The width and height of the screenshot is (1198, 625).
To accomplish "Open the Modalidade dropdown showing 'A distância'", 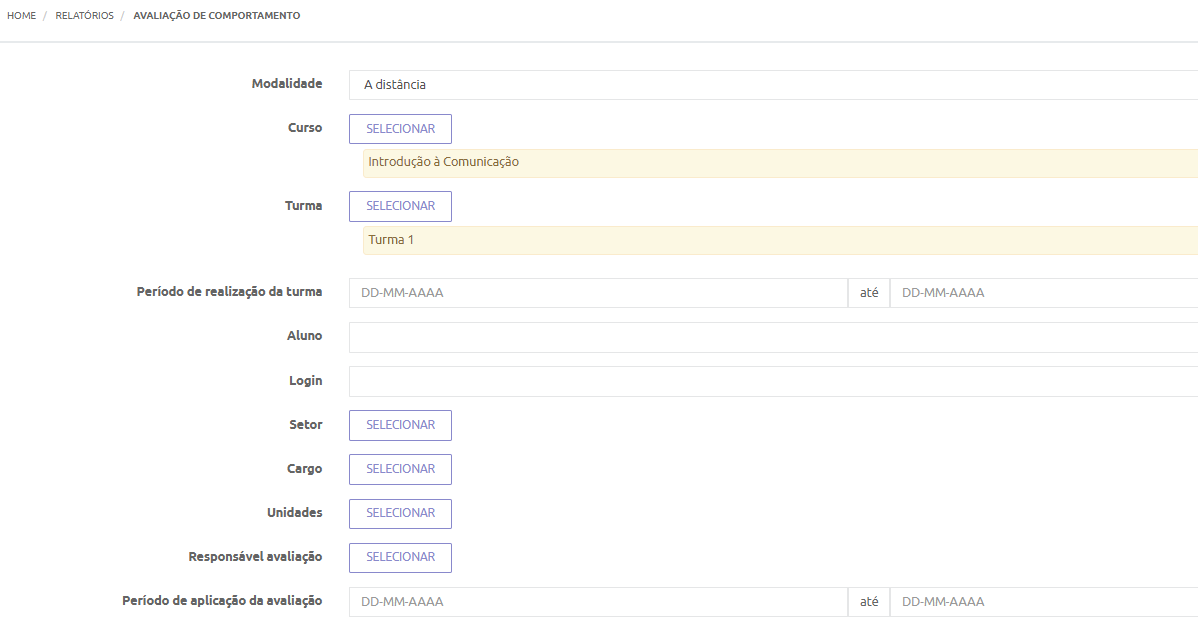I will click(x=772, y=85).
